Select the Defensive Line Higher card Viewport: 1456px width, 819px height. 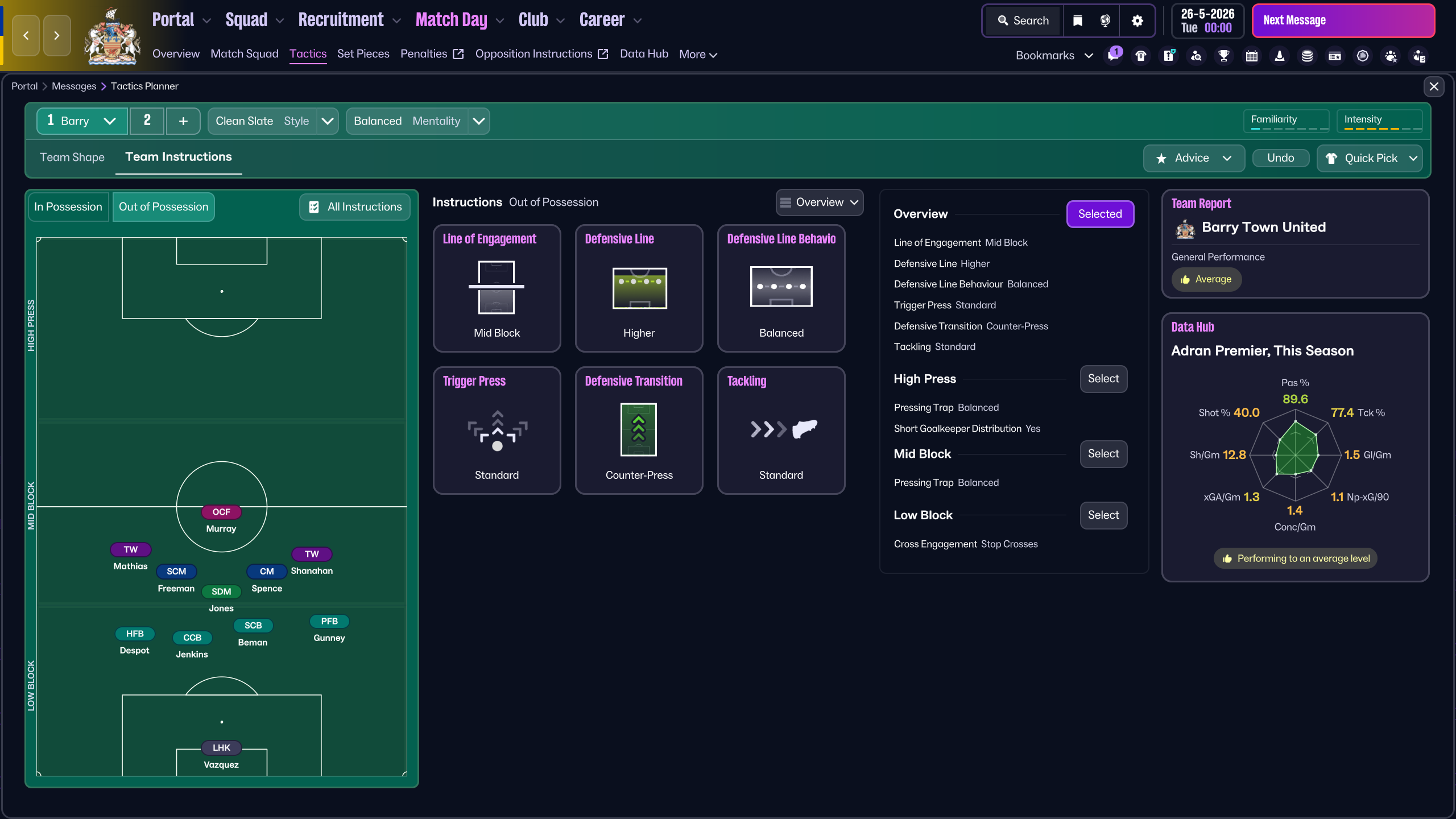pos(639,288)
